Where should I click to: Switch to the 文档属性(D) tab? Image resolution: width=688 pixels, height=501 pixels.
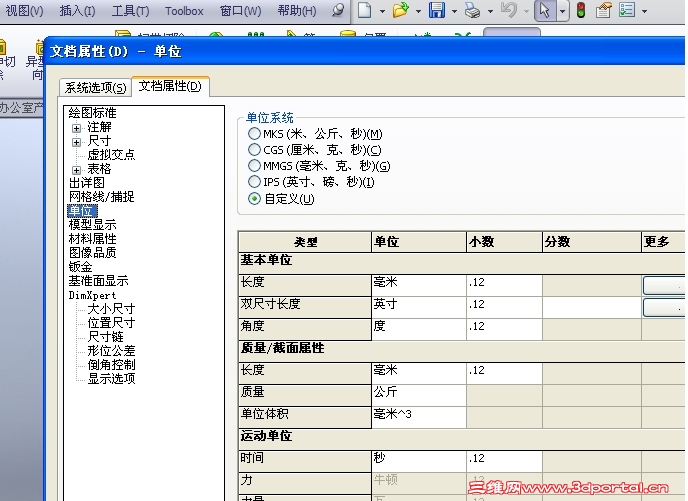pyautogui.click(x=170, y=86)
